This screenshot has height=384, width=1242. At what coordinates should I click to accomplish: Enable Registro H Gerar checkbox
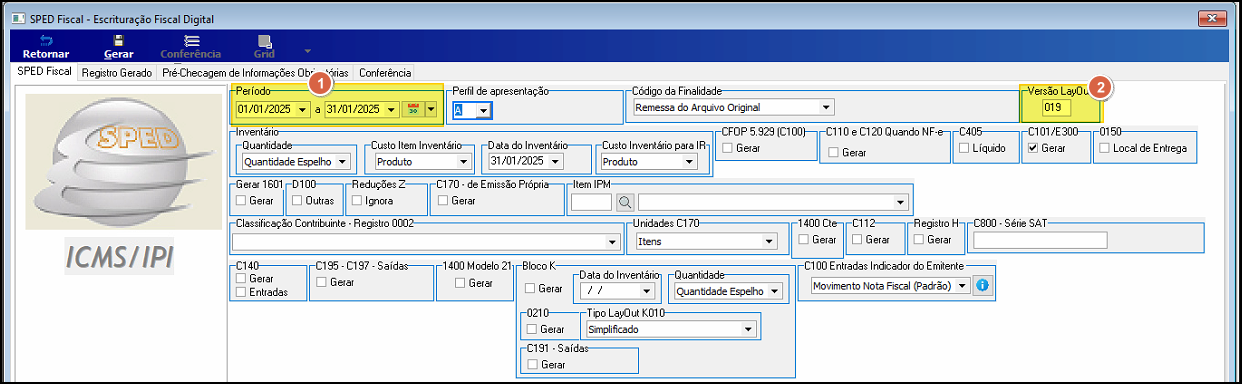point(919,240)
